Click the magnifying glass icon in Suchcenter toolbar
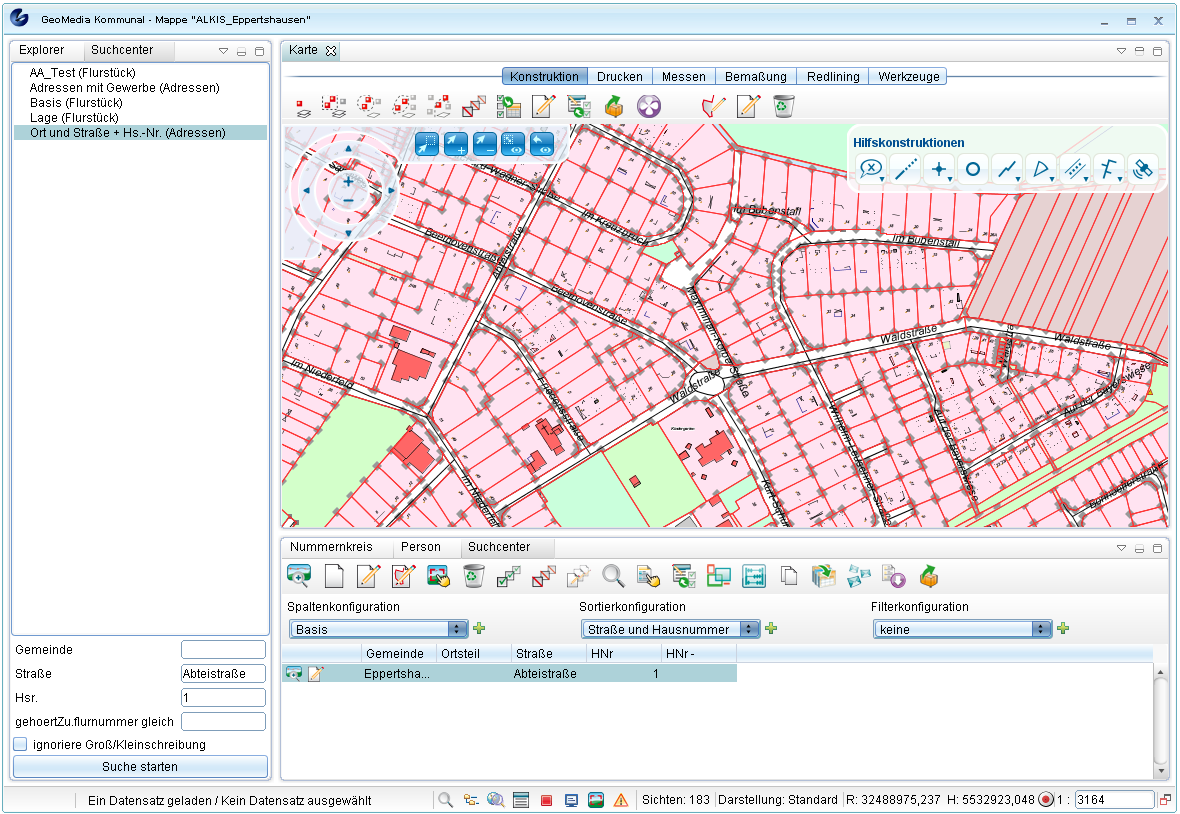Screen dimensions: 1180x814 [x=613, y=576]
